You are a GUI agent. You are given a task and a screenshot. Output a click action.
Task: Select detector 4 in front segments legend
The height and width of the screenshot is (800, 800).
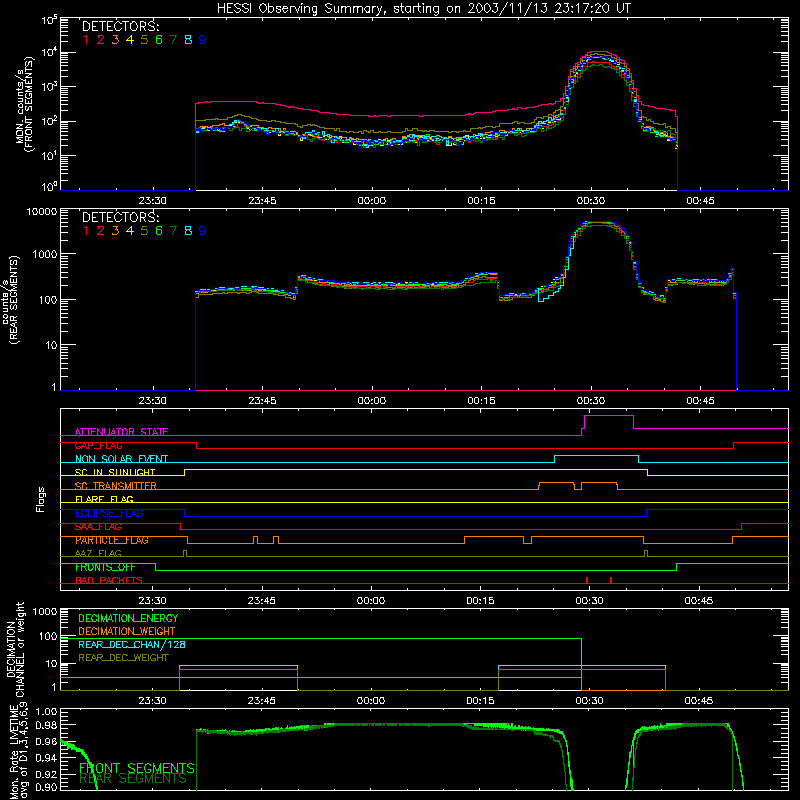130,40
